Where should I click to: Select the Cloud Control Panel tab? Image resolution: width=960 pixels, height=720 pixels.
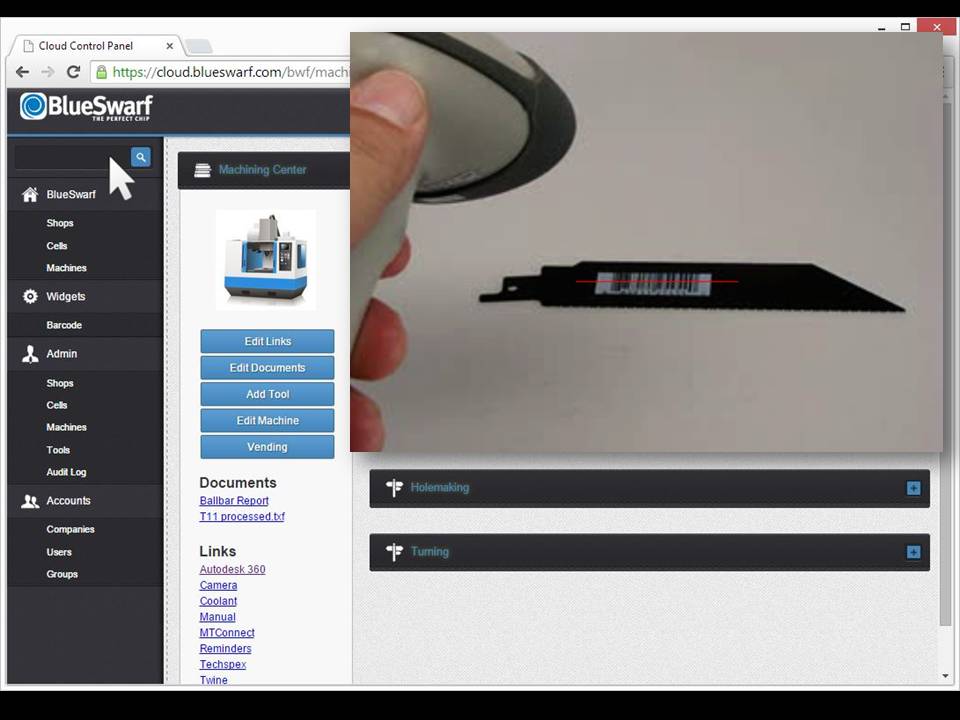click(97, 46)
